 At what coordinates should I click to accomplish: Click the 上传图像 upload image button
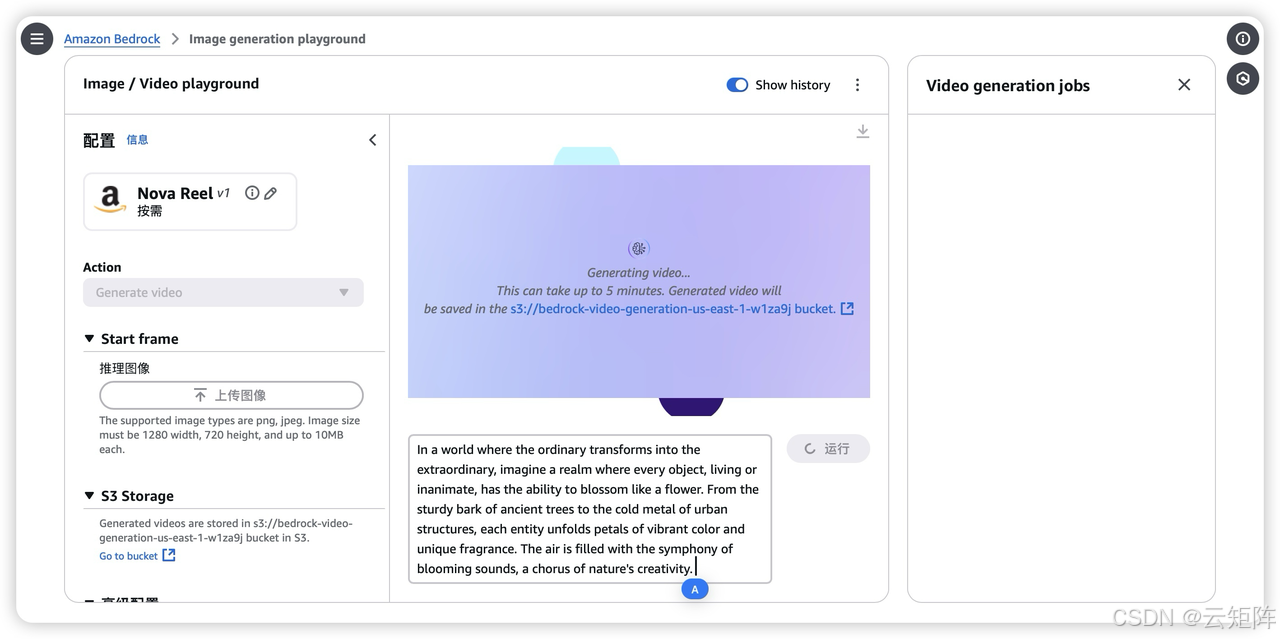[x=231, y=395]
